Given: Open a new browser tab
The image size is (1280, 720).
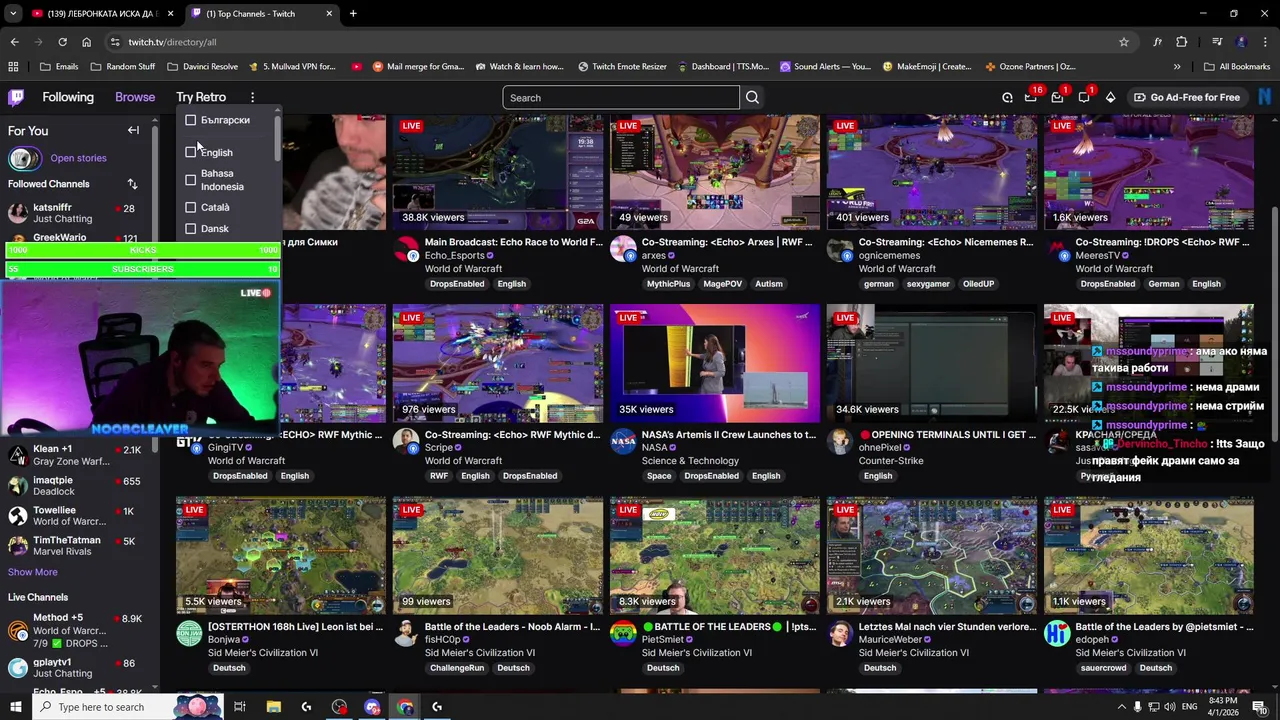Looking at the screenshot, I should coord(353,14).
